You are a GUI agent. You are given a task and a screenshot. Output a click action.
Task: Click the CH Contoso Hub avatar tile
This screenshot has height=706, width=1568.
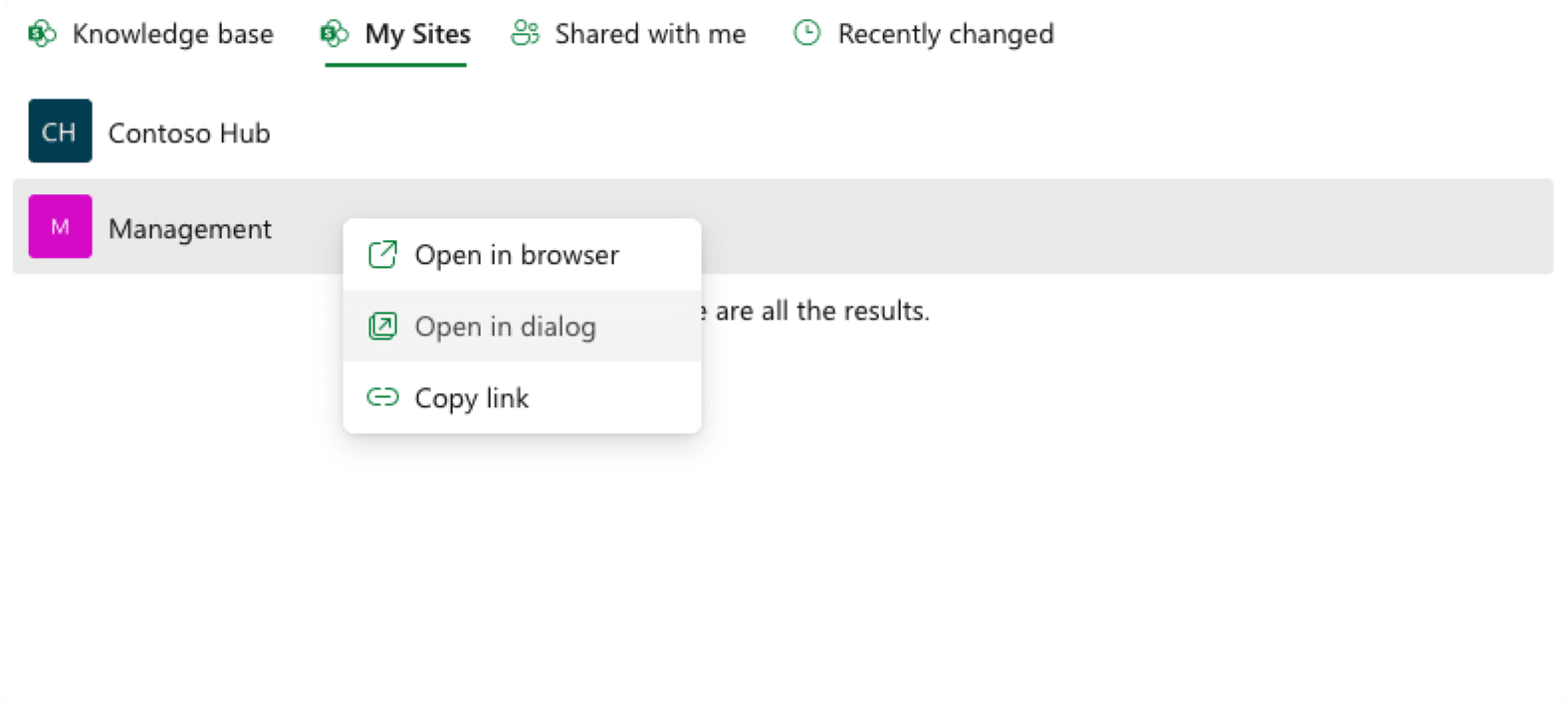60,130
